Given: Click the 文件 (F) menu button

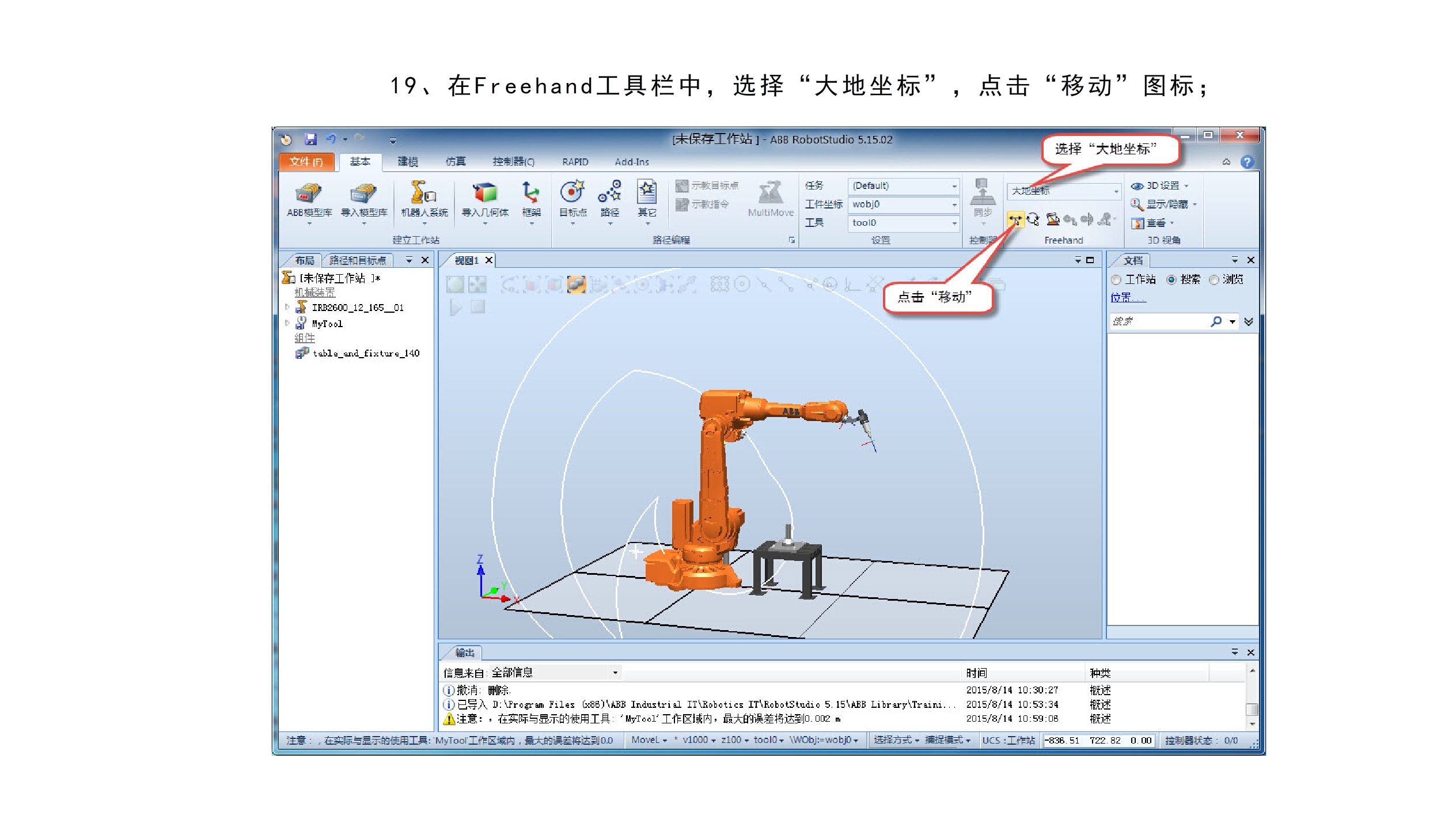Looking at the screenshot, I should [x=306, y=162].
